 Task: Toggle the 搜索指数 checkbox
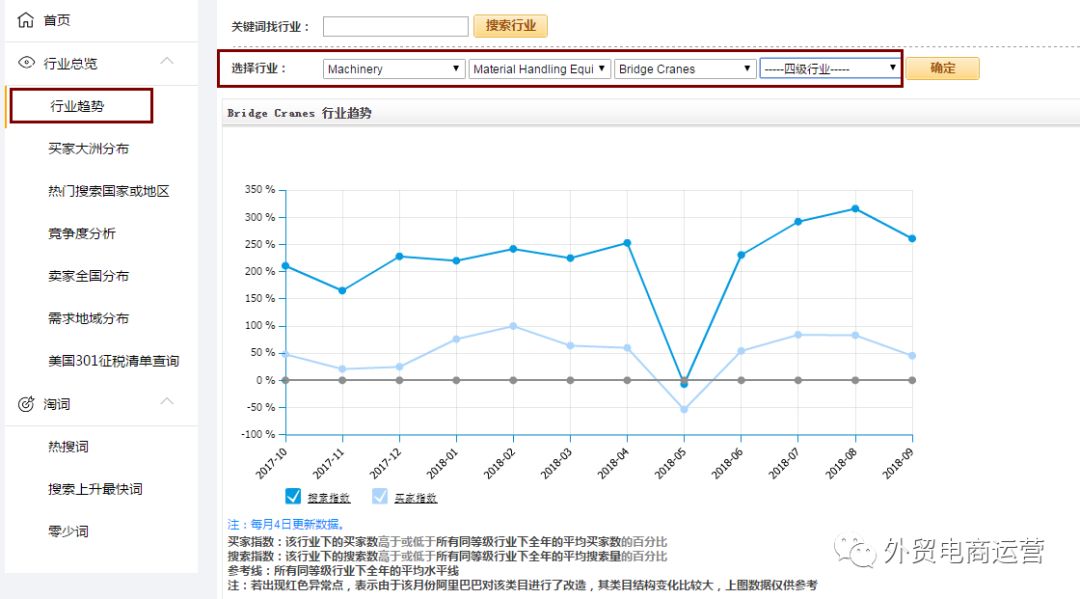[293, 496]
